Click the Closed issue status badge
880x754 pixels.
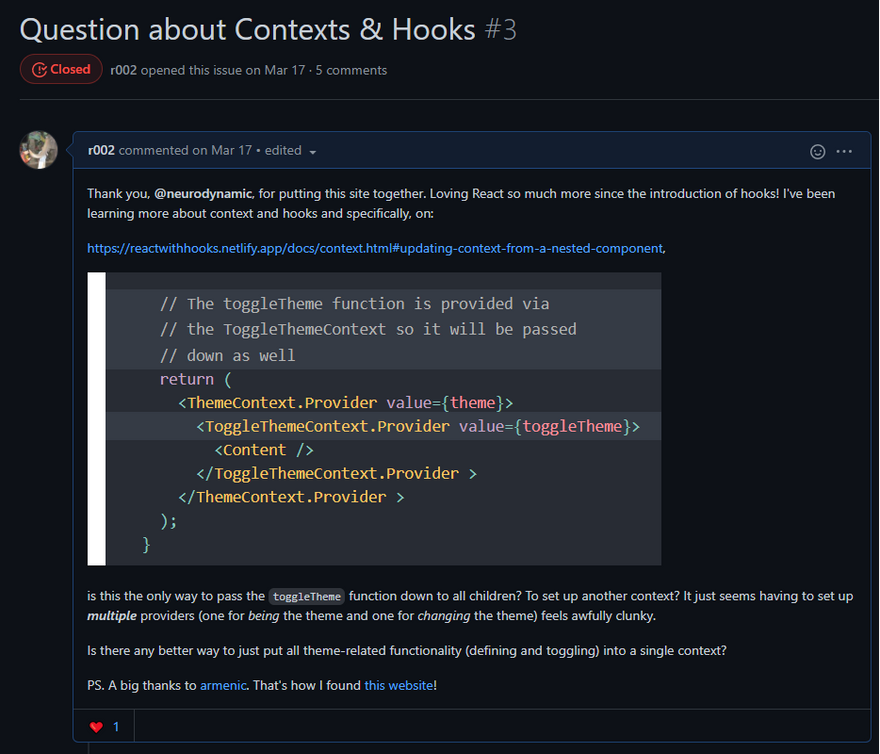click(x=61, y=69)
